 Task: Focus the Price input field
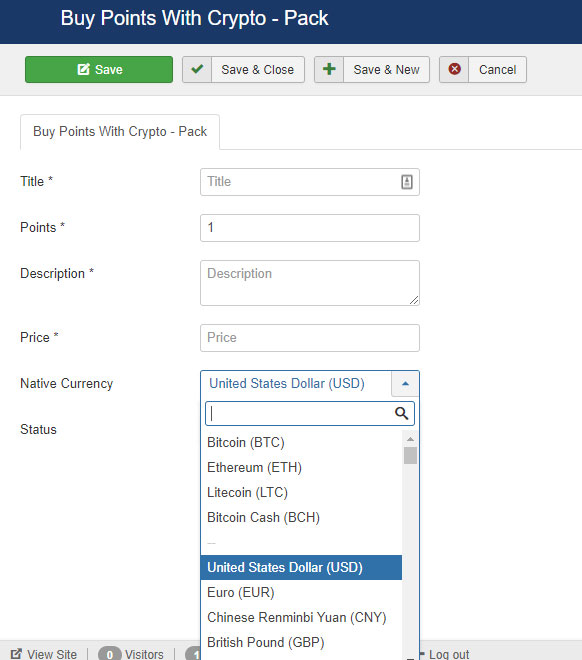[x=310, y=338]
